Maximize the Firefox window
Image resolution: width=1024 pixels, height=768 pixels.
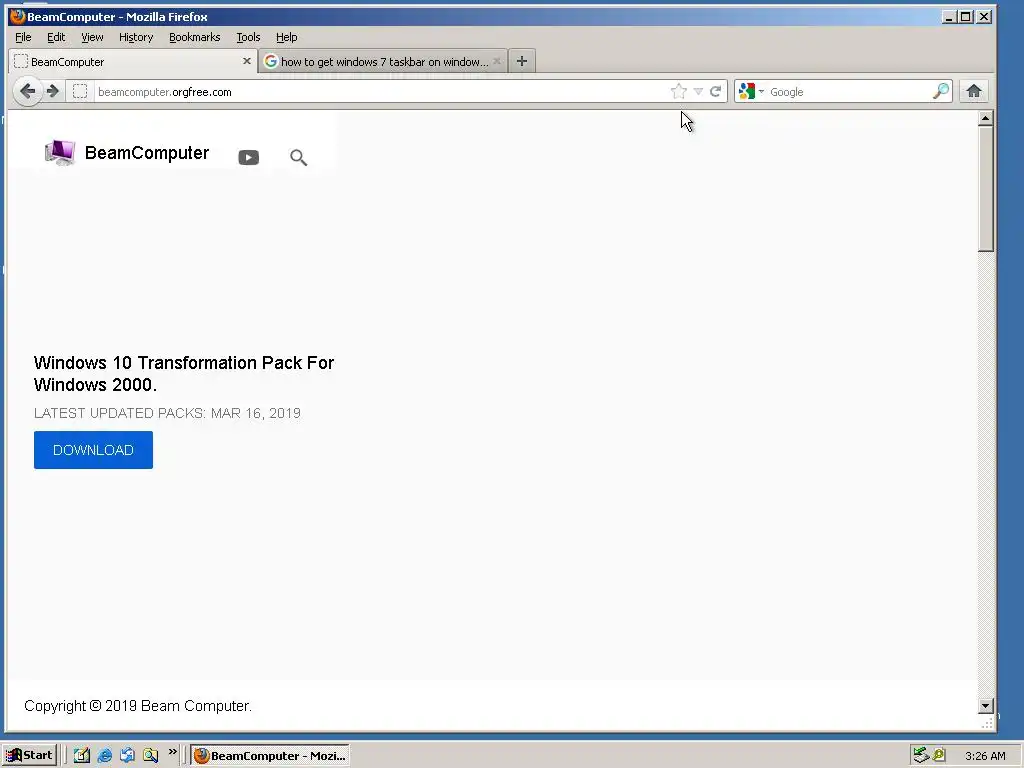(966, 17)
